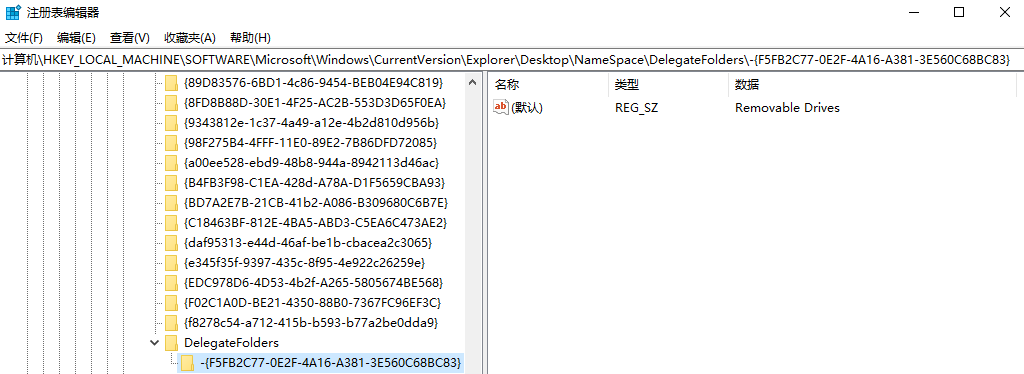Select key {C18463BF-812E-4BA5-ABD3-C5EA6C473AE2}
1024x374 pixels.
click(315, 223)
